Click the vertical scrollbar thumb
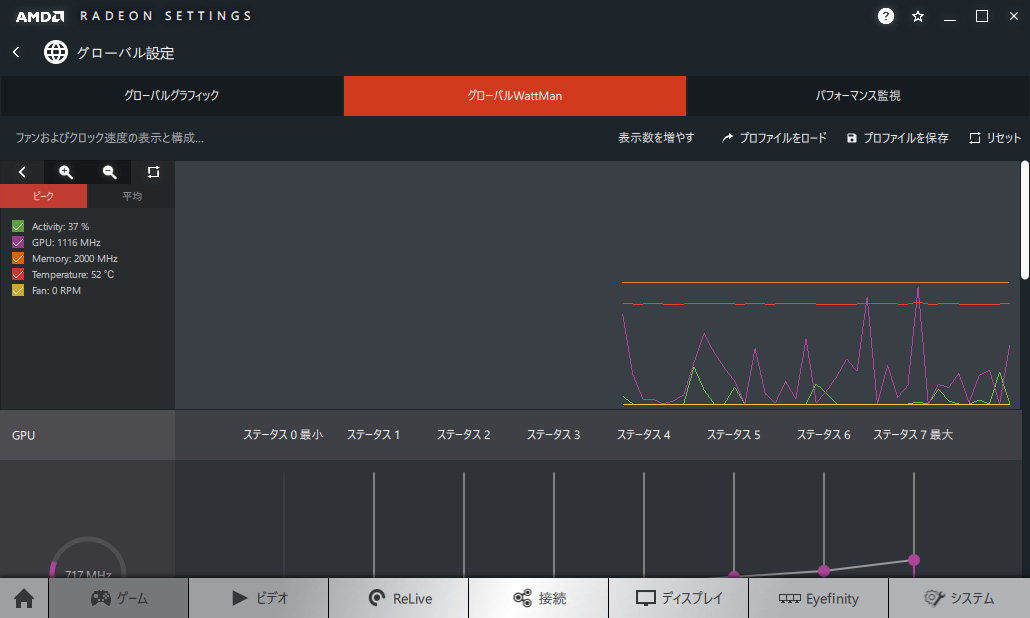 [1025, 220]
